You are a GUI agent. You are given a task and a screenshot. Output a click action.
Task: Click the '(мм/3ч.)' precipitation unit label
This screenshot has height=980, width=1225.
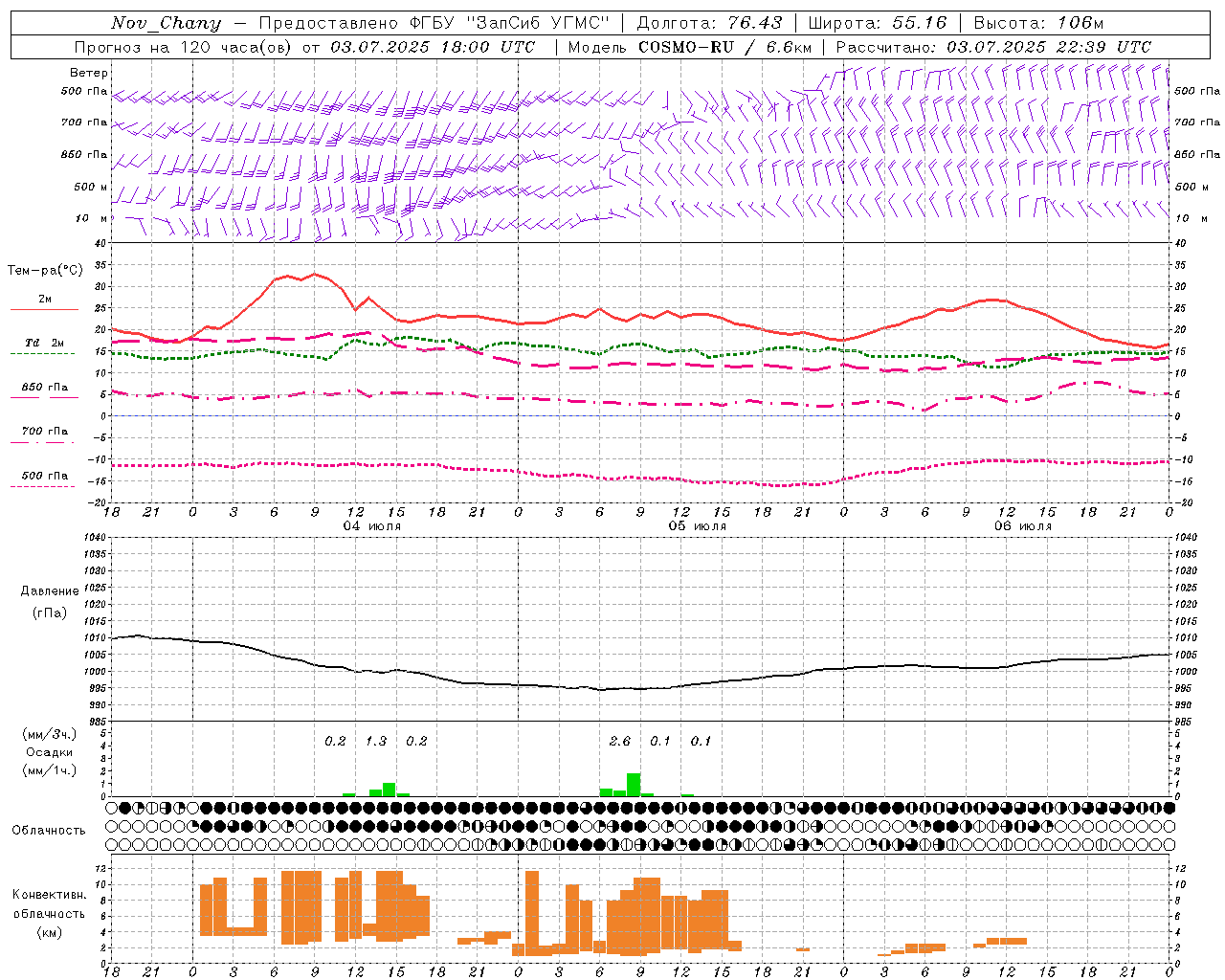[49, 734]
